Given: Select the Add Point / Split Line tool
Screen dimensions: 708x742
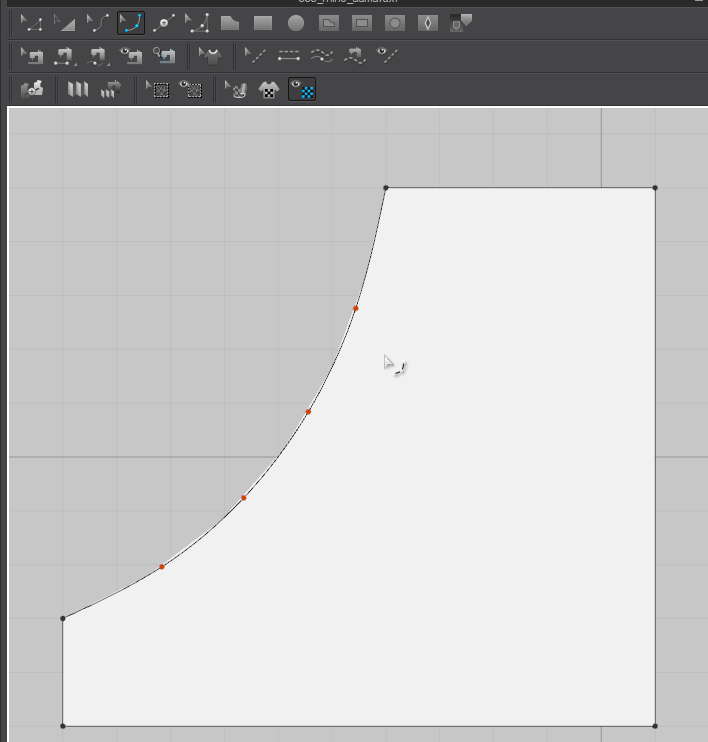Looking at the screenshot, I should coord(164,23).
